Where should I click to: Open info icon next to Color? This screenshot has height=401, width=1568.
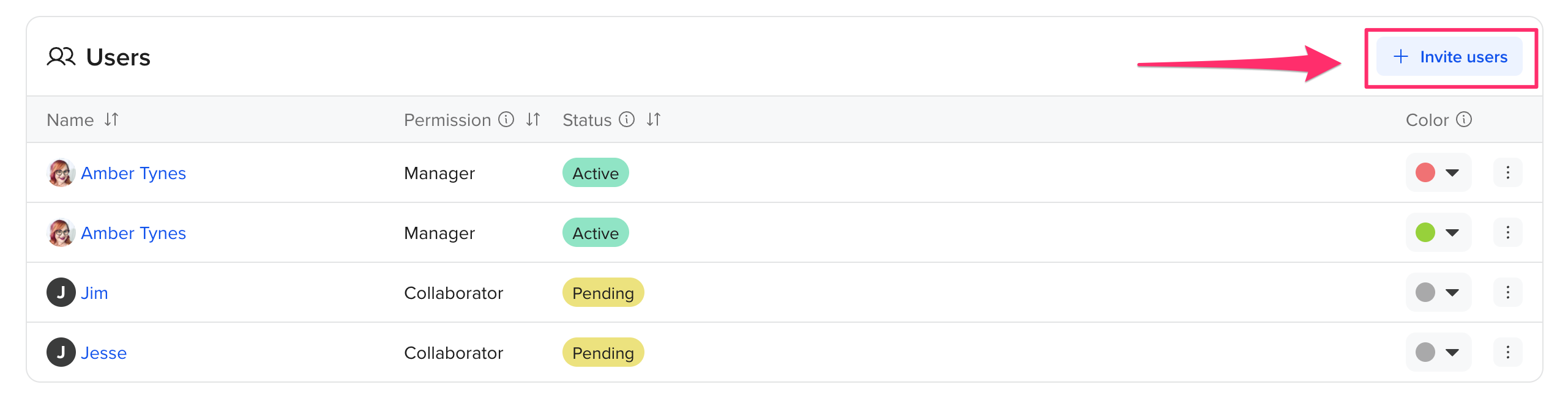(x=1464, y=119)
